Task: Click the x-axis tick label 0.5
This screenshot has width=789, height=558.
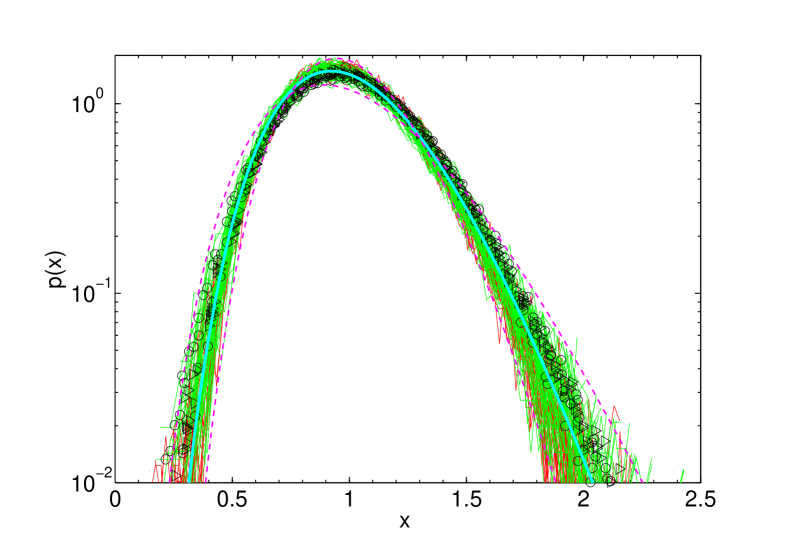Action: [x=232, y=500]
